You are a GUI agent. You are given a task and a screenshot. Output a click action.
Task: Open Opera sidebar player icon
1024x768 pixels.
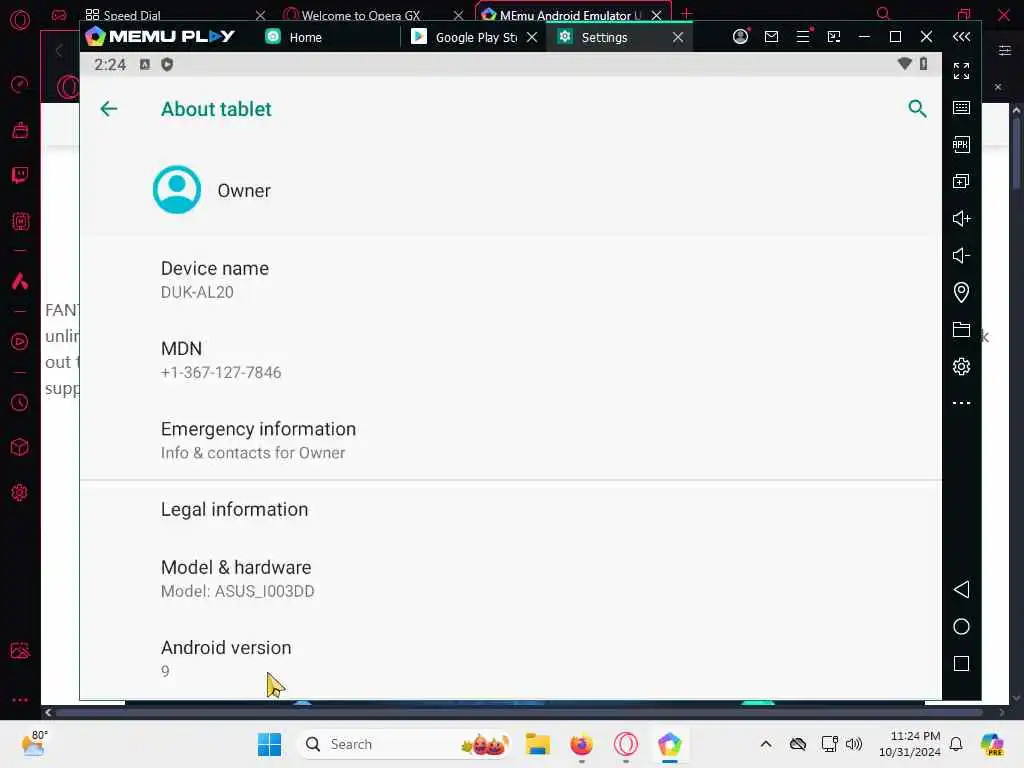pos(20,342)
